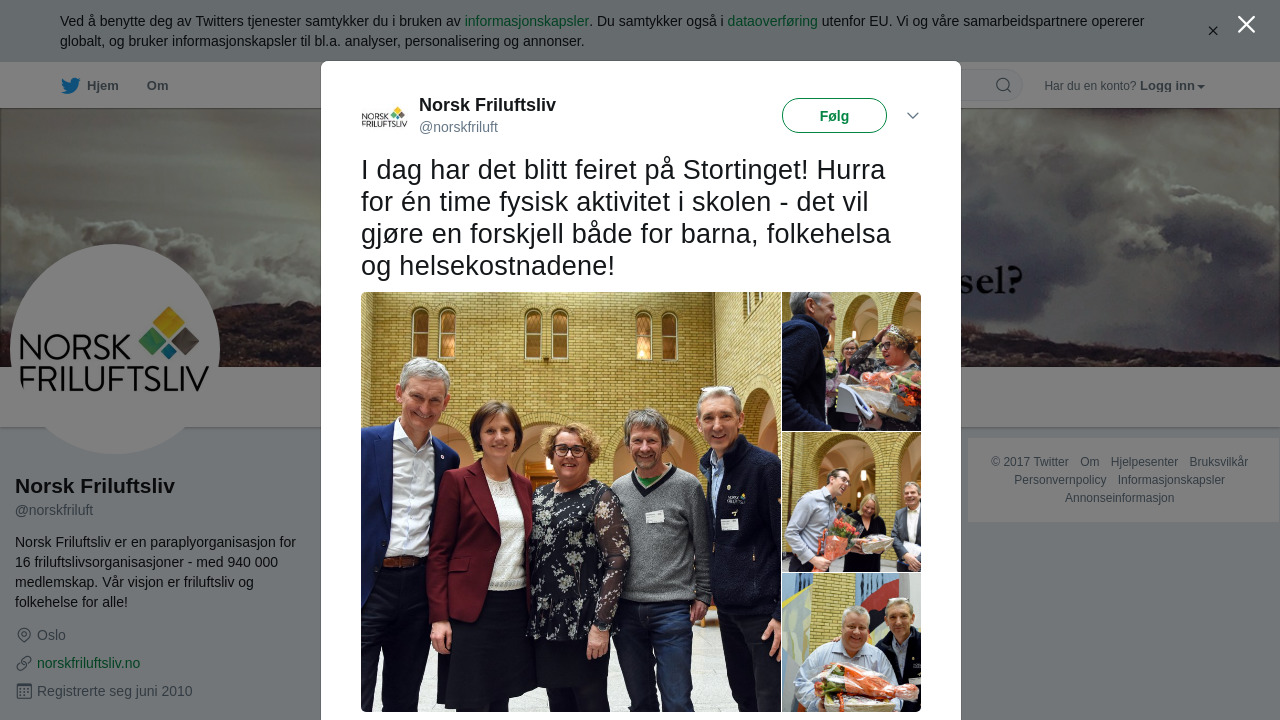The image size is (1280, 720).
Task: Open the large group photo in tweet
Action: (x=571, y=502)
